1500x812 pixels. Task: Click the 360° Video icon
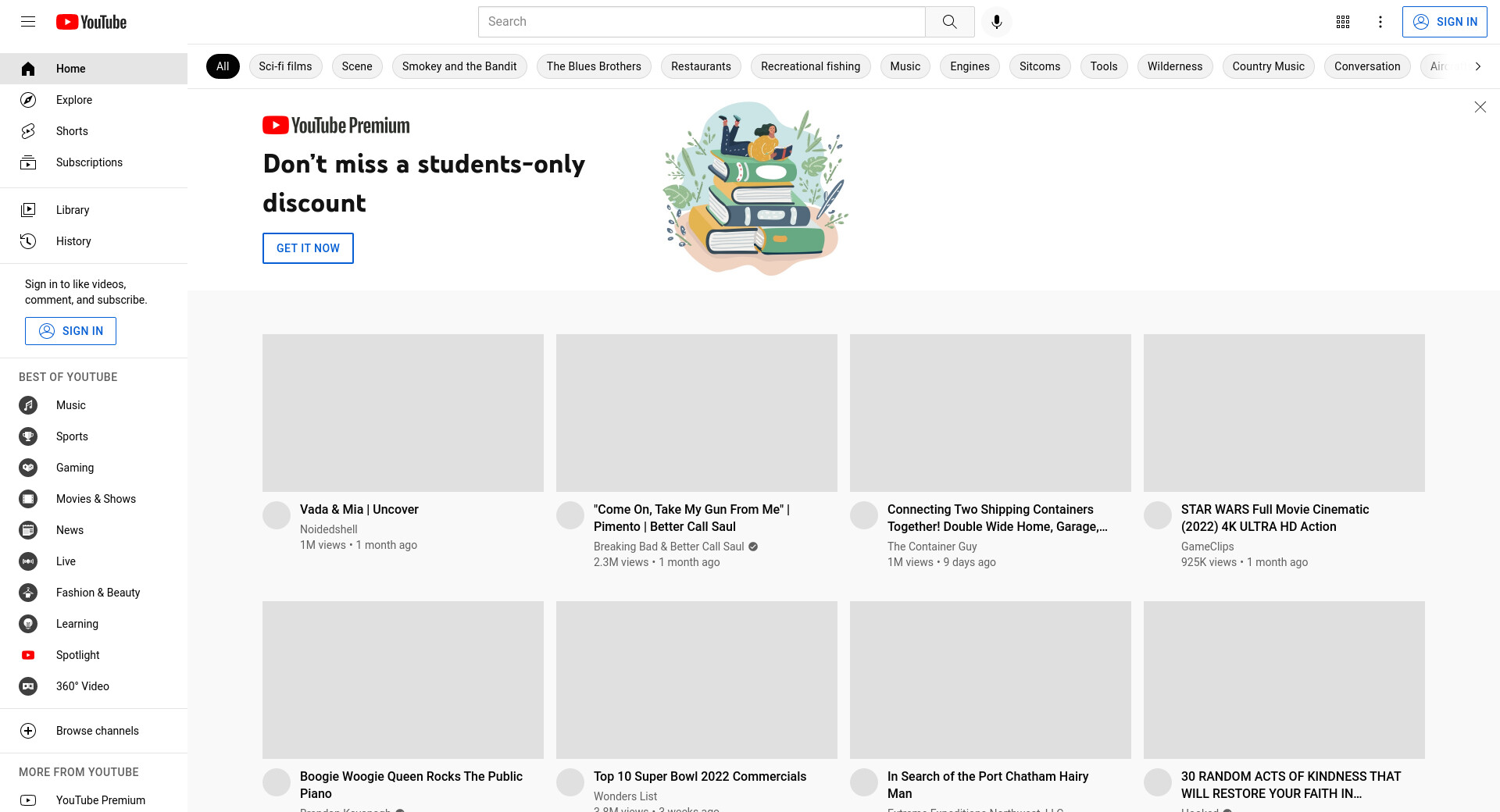(28, 686)
